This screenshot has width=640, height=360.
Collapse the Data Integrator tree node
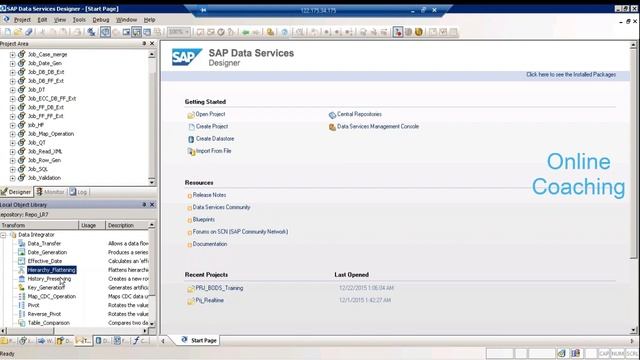3,235
